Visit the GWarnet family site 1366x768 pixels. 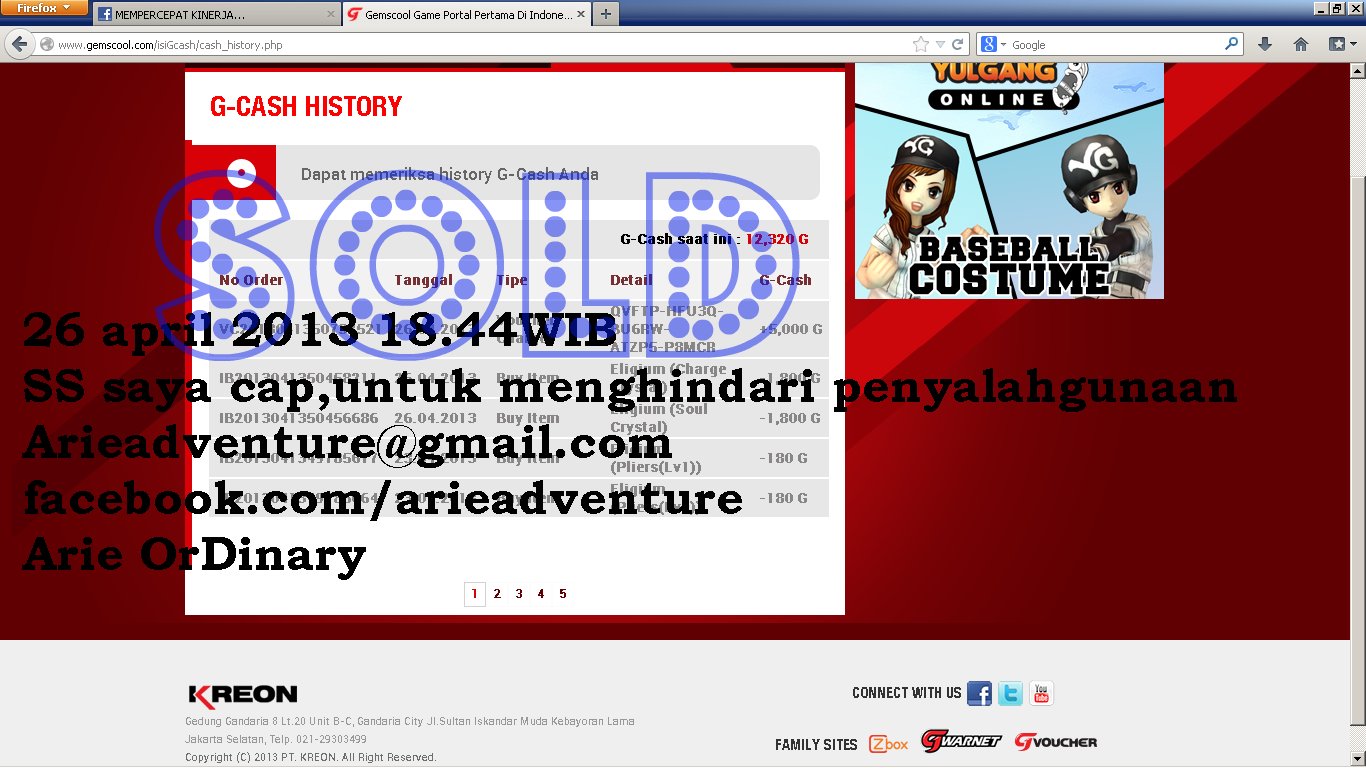pyautogui.click(x=961, y=742)
